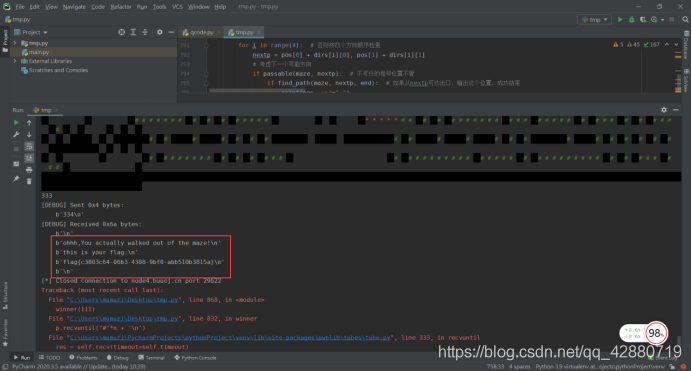The width and height of the screenshot is (692, 371).
Task: Open Run panel settings gear
Action: click(664, 110)
